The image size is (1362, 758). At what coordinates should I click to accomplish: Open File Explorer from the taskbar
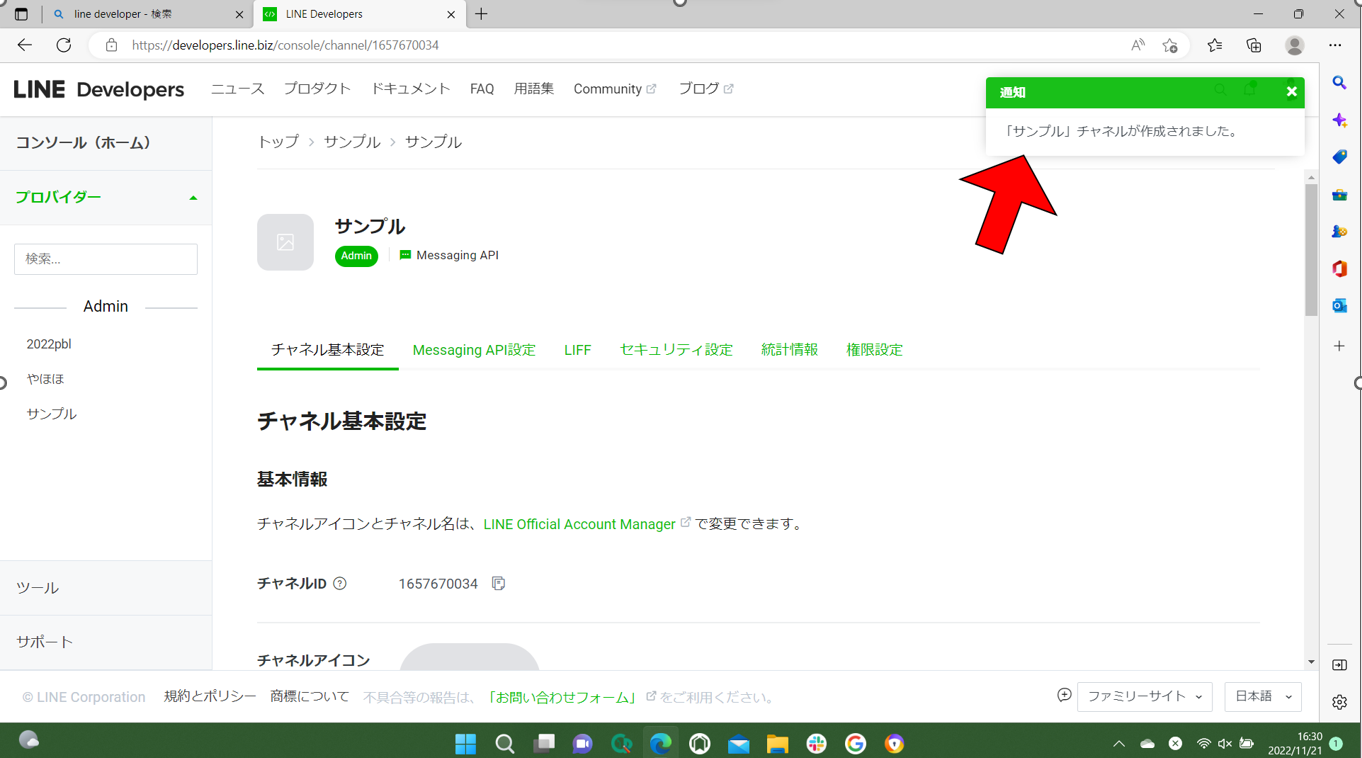(x=777, y=743)
